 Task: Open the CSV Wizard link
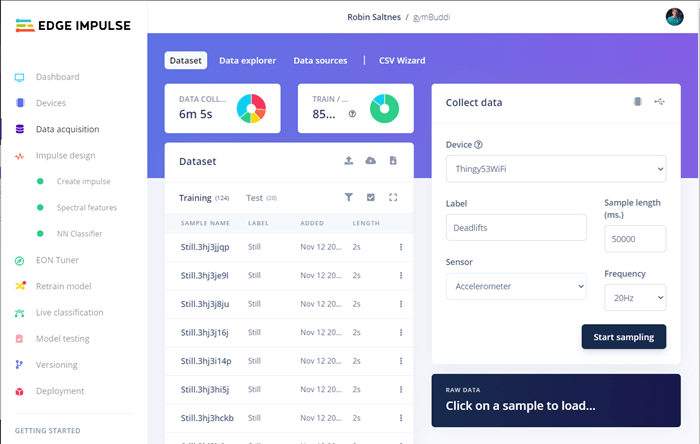point(402,61)
